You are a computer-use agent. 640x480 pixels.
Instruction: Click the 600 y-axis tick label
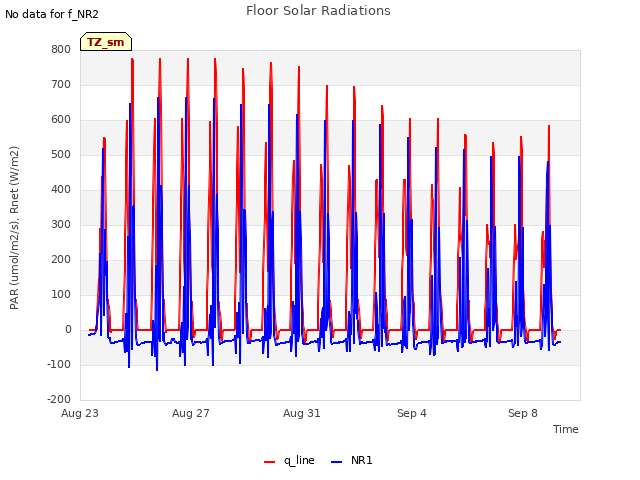tap(61, 120)
